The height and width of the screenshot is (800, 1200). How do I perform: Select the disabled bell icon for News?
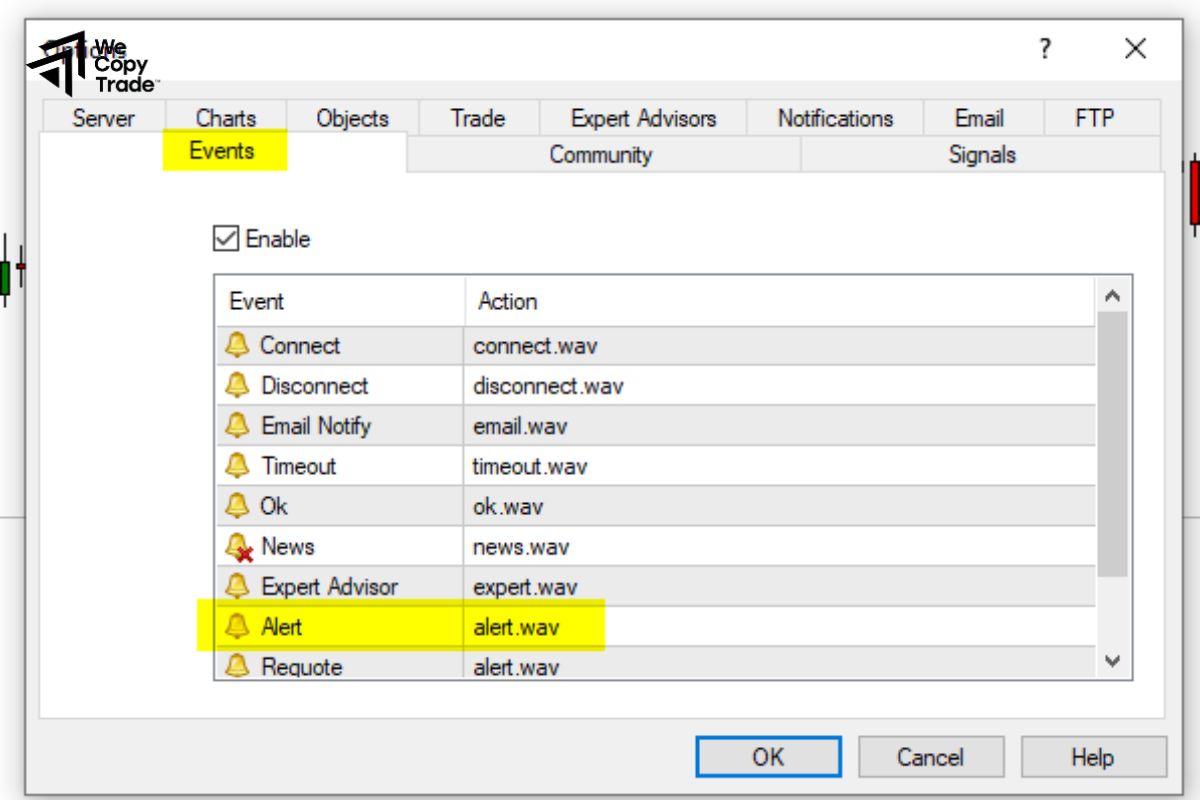click(239, 546)
